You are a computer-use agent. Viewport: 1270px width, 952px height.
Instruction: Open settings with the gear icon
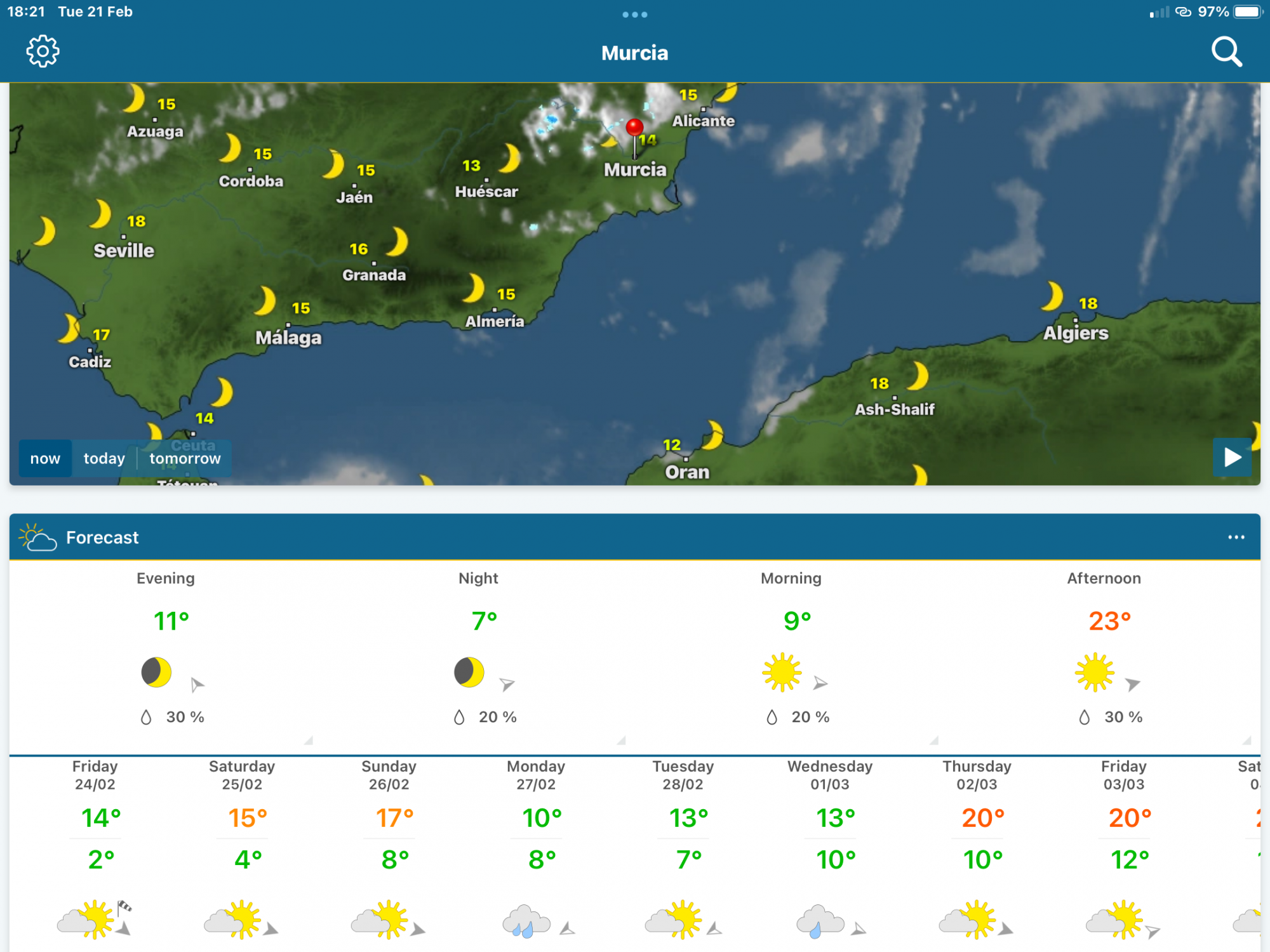[43, 51]
